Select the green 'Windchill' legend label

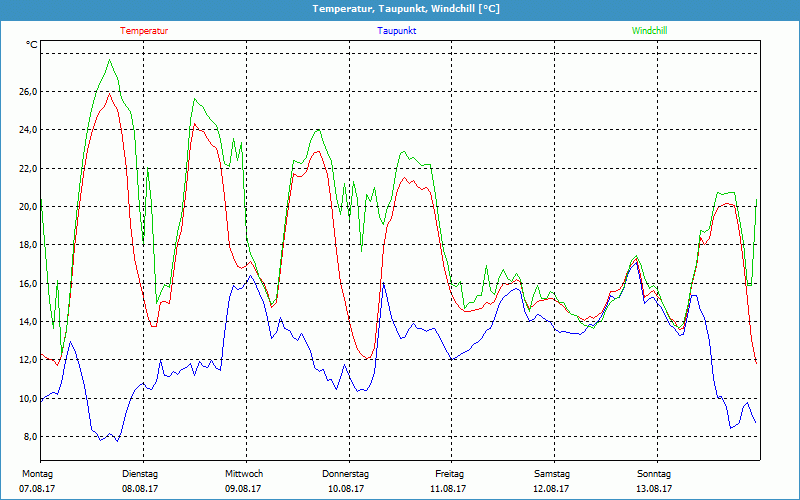649,31
